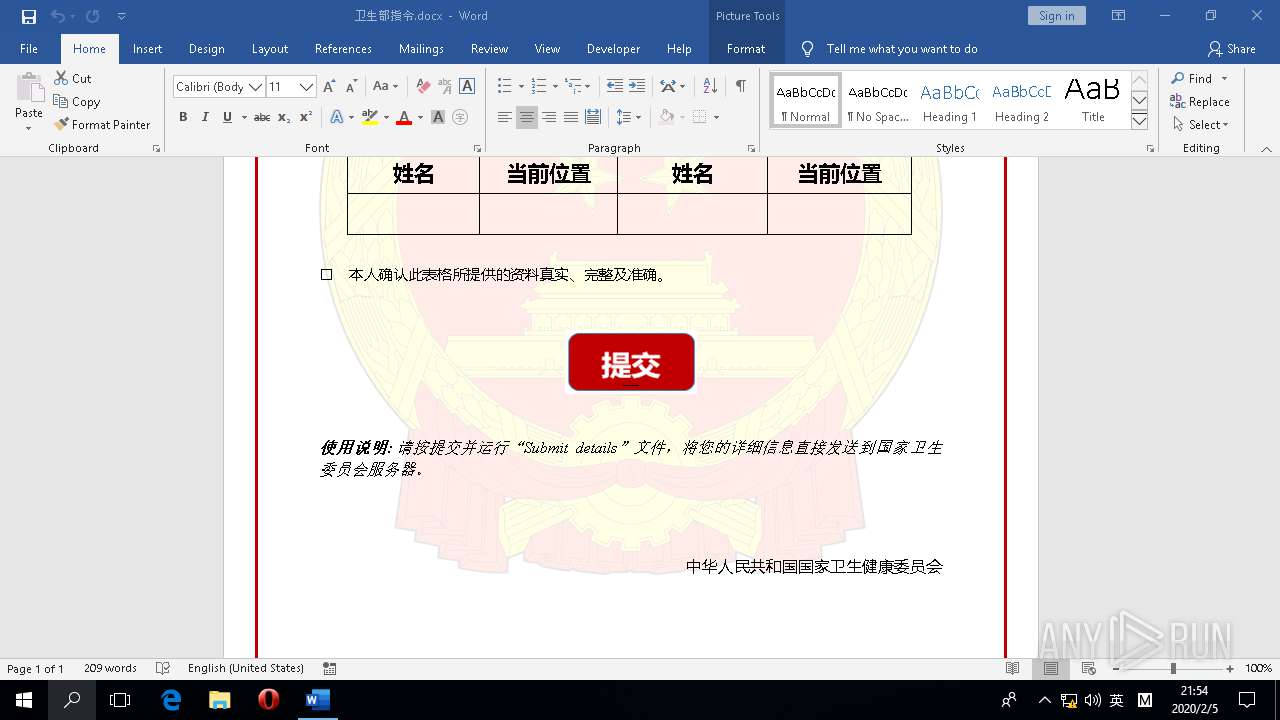Toggle Print Layout view
The width and height of the screenshot is (1280, 720).
[x=1051, y=668]
